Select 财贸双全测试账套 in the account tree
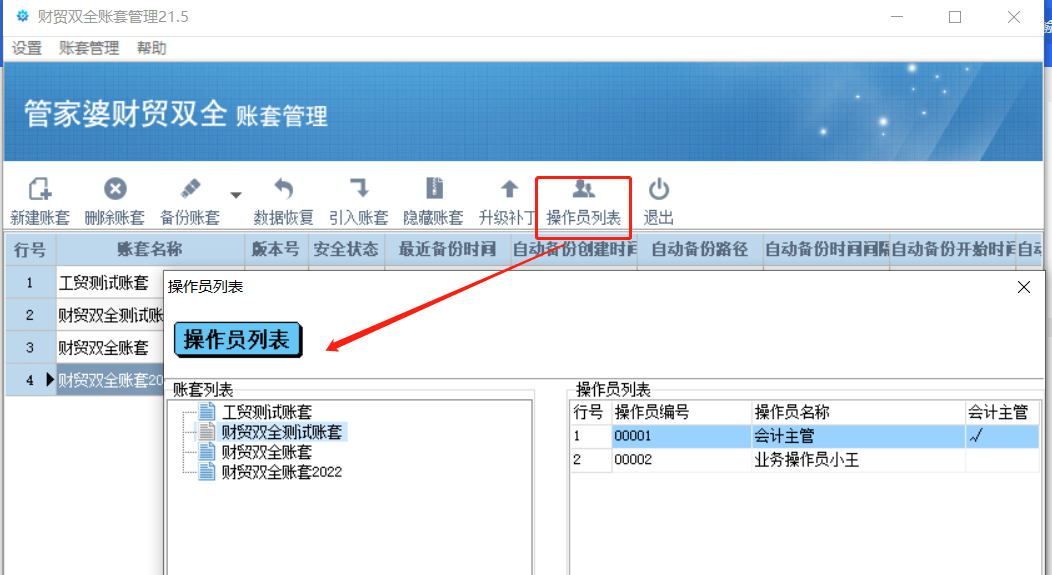Viewport: 1052px width, 575px height. coord(282,432)
